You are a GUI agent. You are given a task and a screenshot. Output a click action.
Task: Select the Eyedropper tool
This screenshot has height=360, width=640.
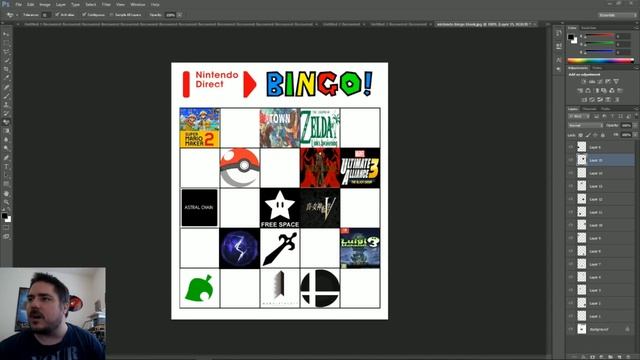point(6,78)
